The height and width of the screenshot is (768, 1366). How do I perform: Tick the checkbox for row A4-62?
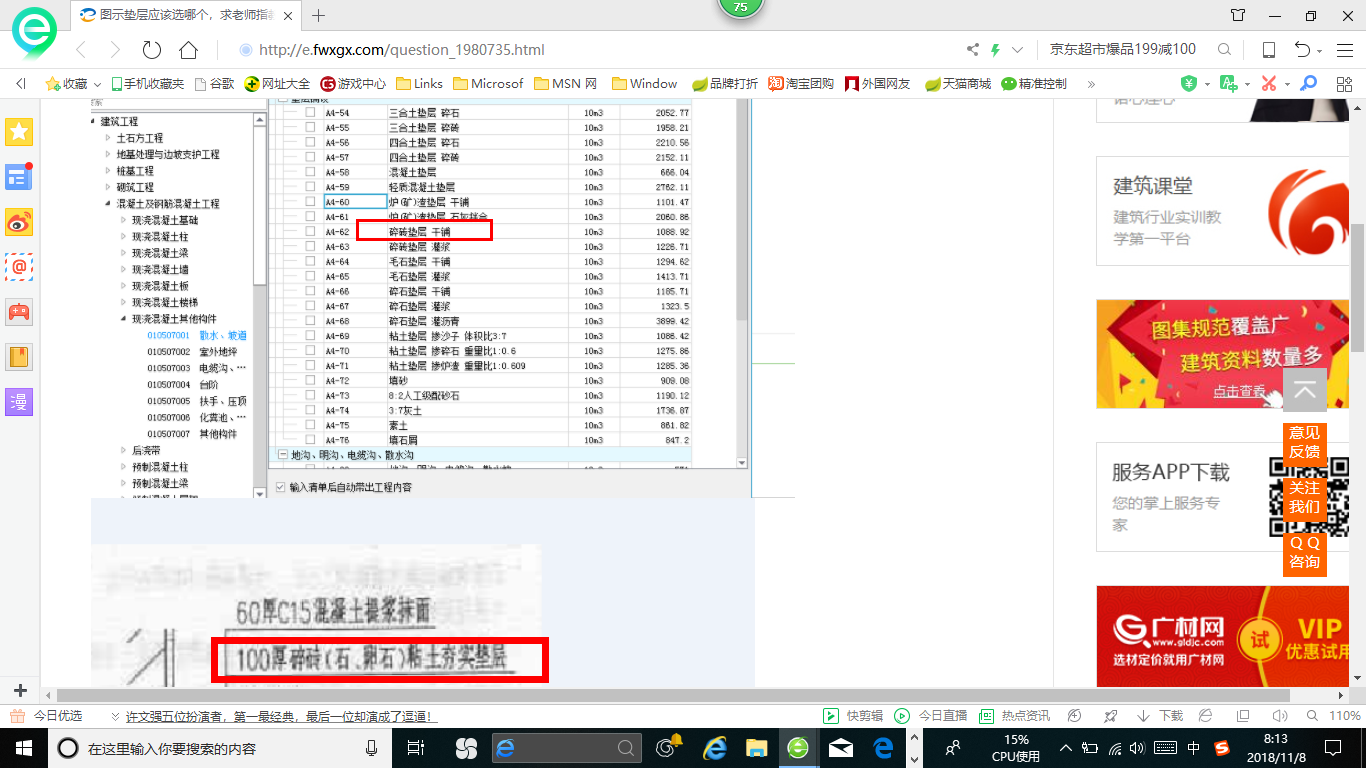point(310,231)
